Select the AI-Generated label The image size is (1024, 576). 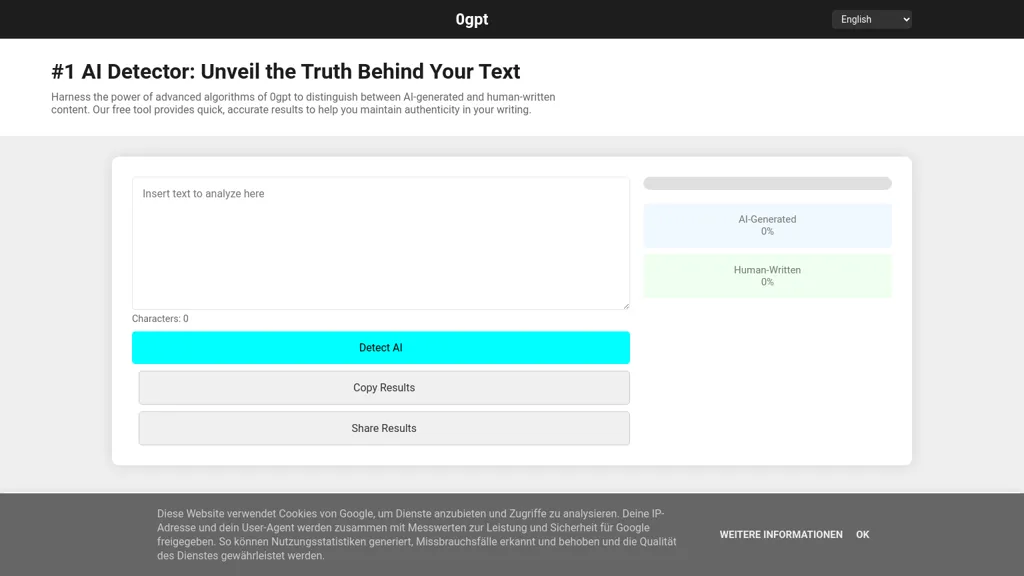pyautogui.click(x=767, y=219)
